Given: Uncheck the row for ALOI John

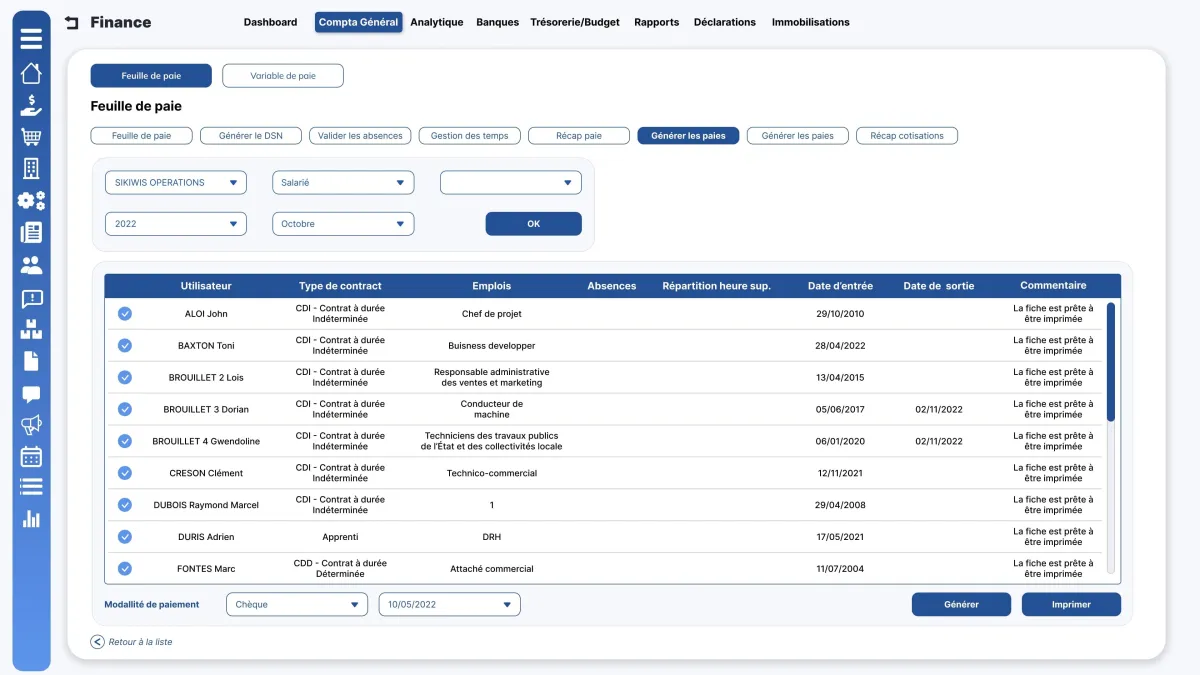Looking at the screenshot, I should coord(125,314).
